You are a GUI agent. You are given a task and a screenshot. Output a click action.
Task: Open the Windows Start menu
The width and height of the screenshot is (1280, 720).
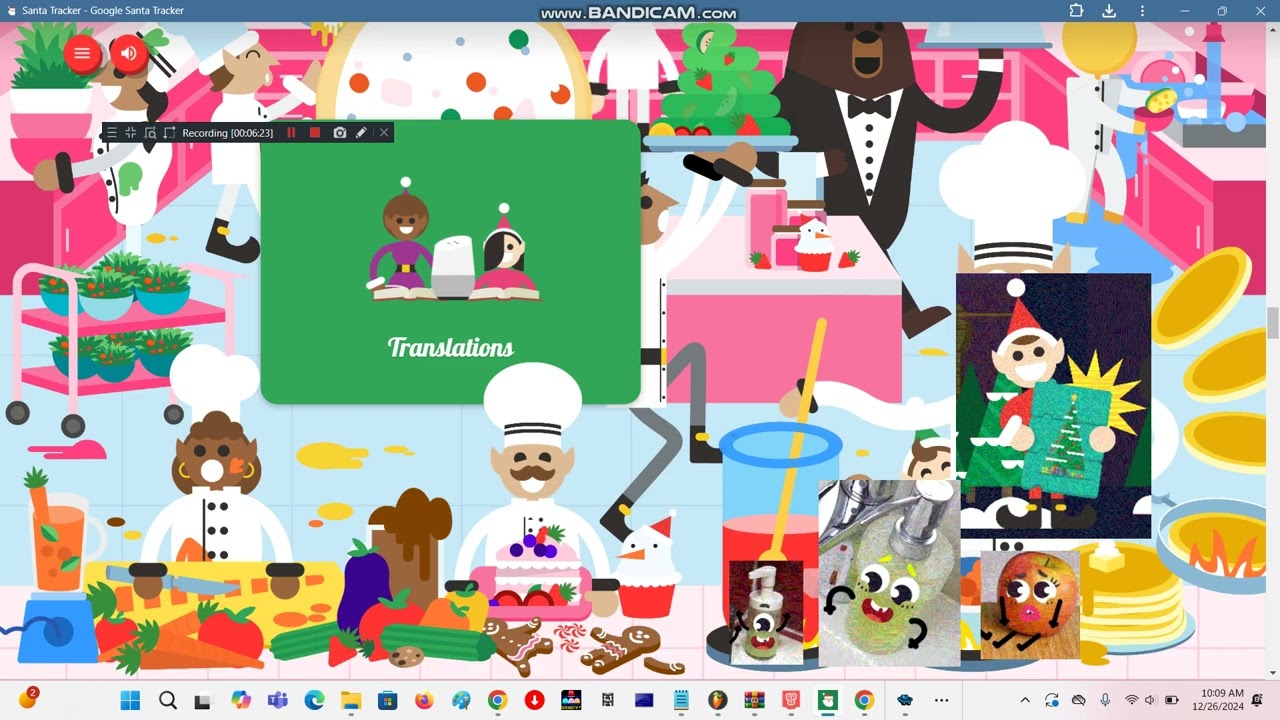[x=130, y=700]
